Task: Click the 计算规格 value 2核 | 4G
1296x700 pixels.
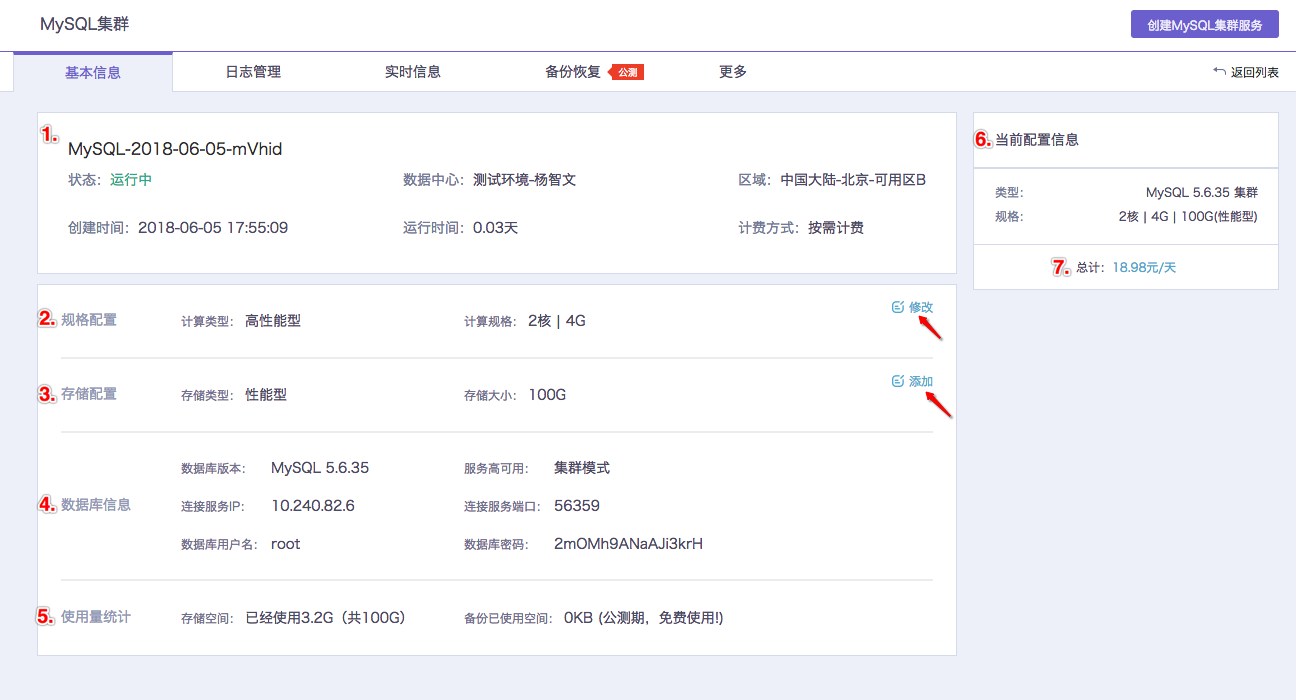Action: click(557, 321)
